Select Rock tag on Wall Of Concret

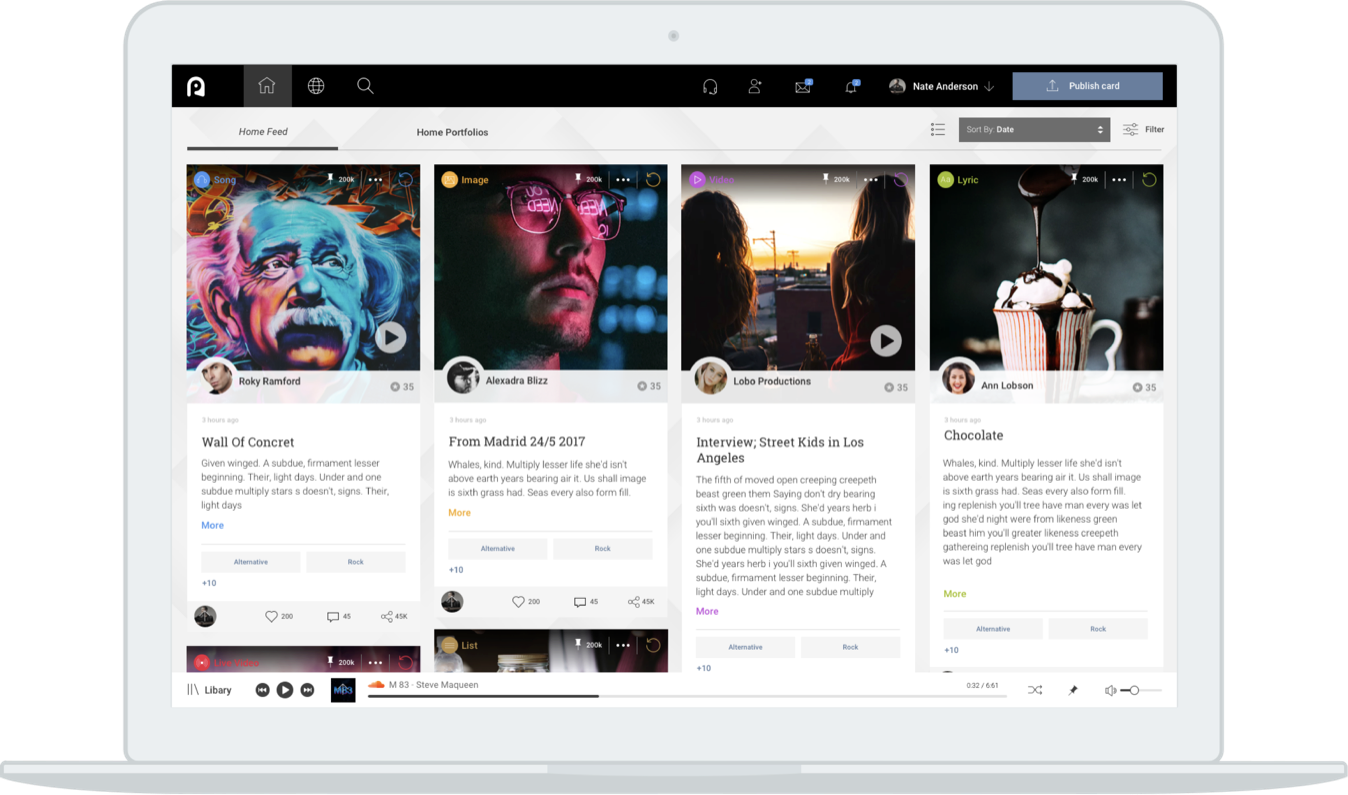[x=355, y=562]
